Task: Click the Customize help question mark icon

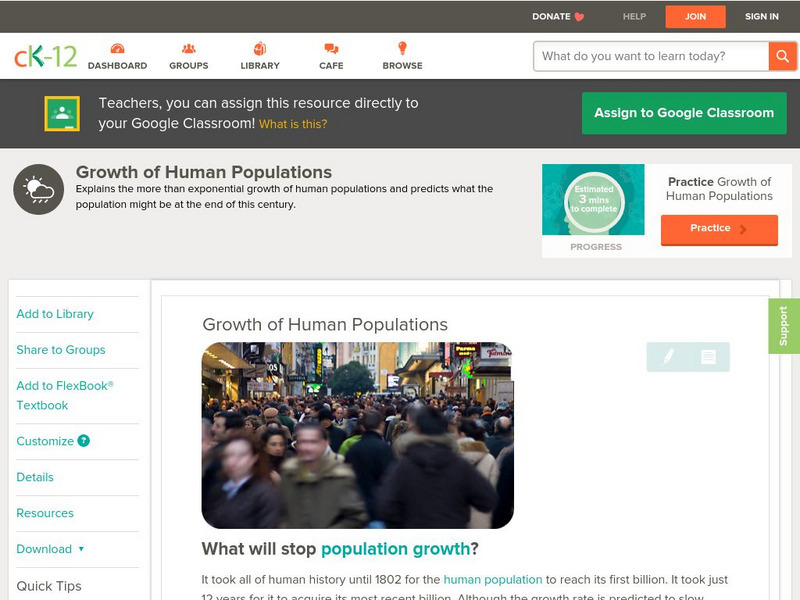Action: pyautogui.click(x=84, y=441)
